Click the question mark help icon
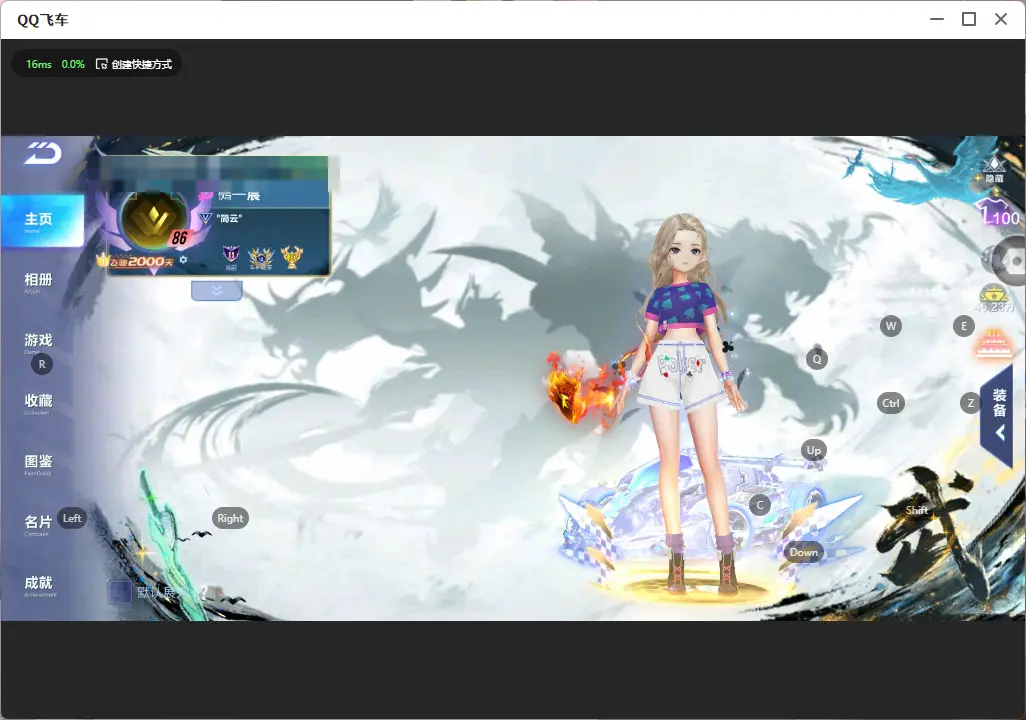1026x720 pixels. point(203,592)
